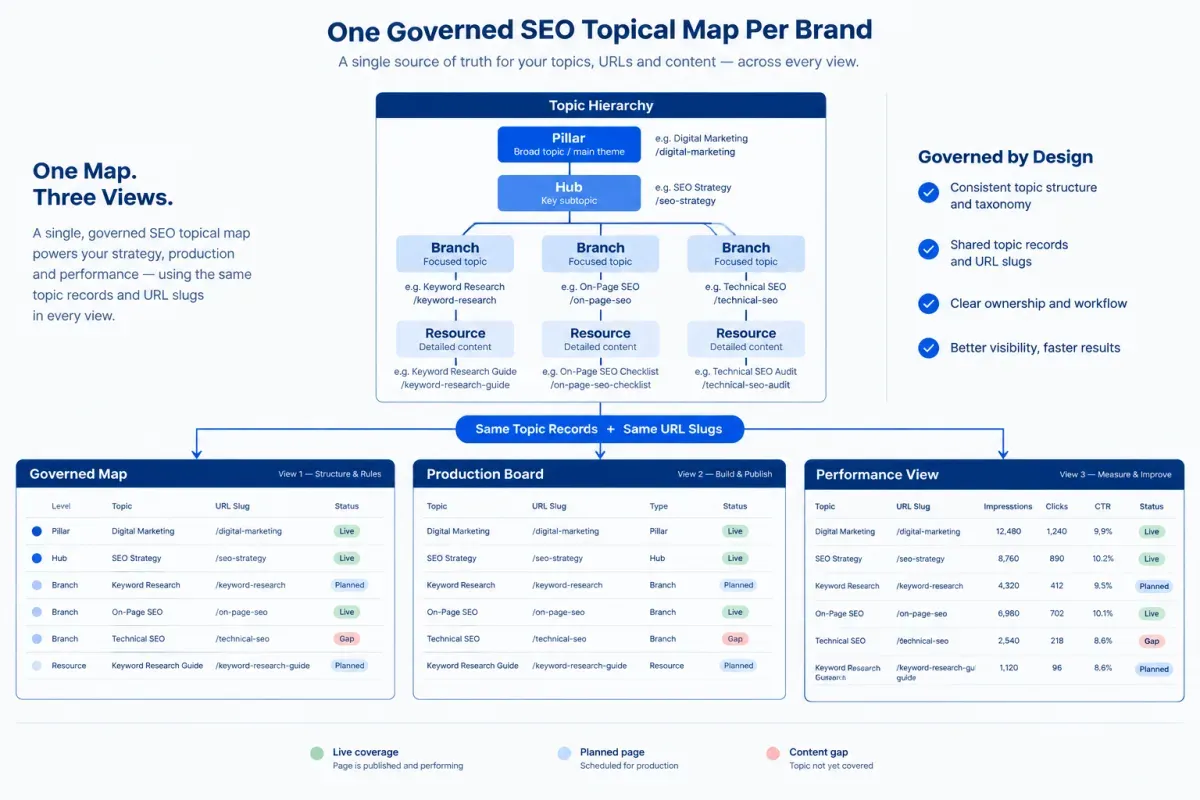The image size is (1200, 800).
Task: Click the level dot on the On-Page SEO branch row
Action: [x=37, y=612]
